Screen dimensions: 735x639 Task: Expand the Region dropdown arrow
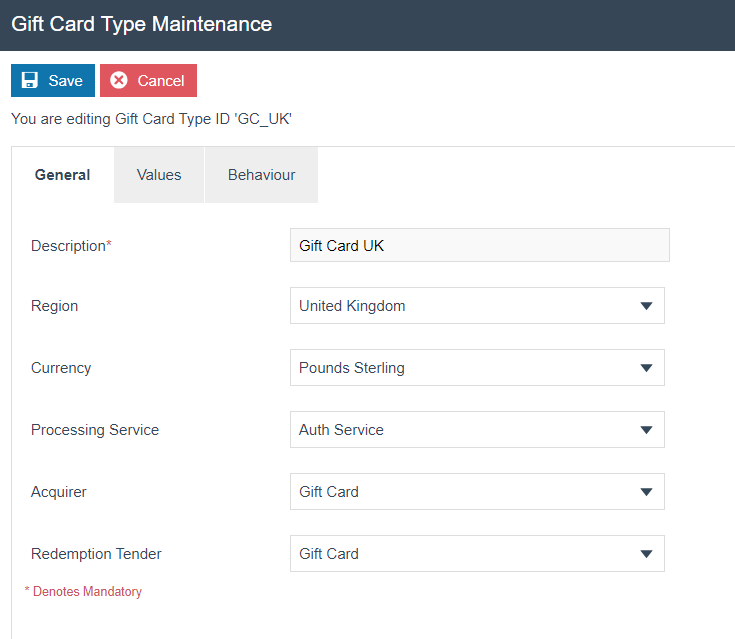point(646,306)
